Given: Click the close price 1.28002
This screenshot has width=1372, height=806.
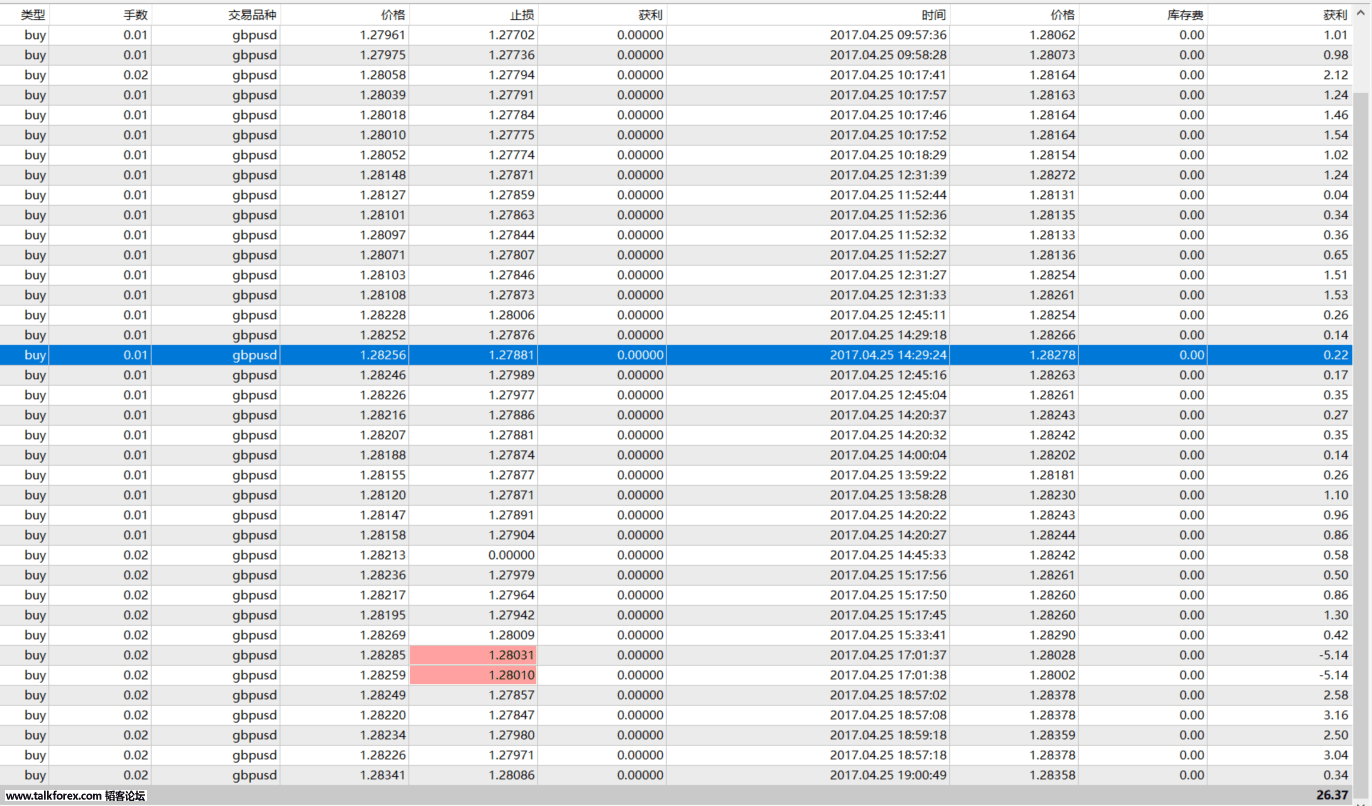Looking at the screenshot, I should [x=1052, y=675].
